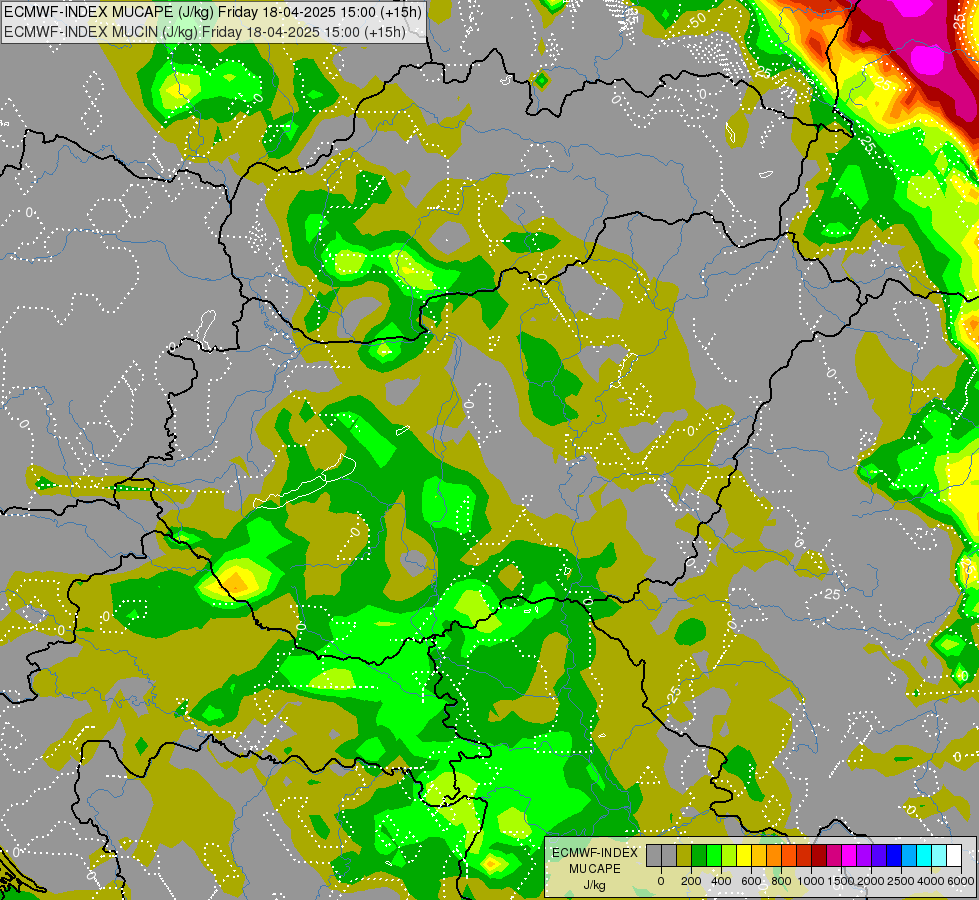Pick the violet swatch right of 2000 tick
Screen dimensions: 979x900
click(x=879, y=856)
